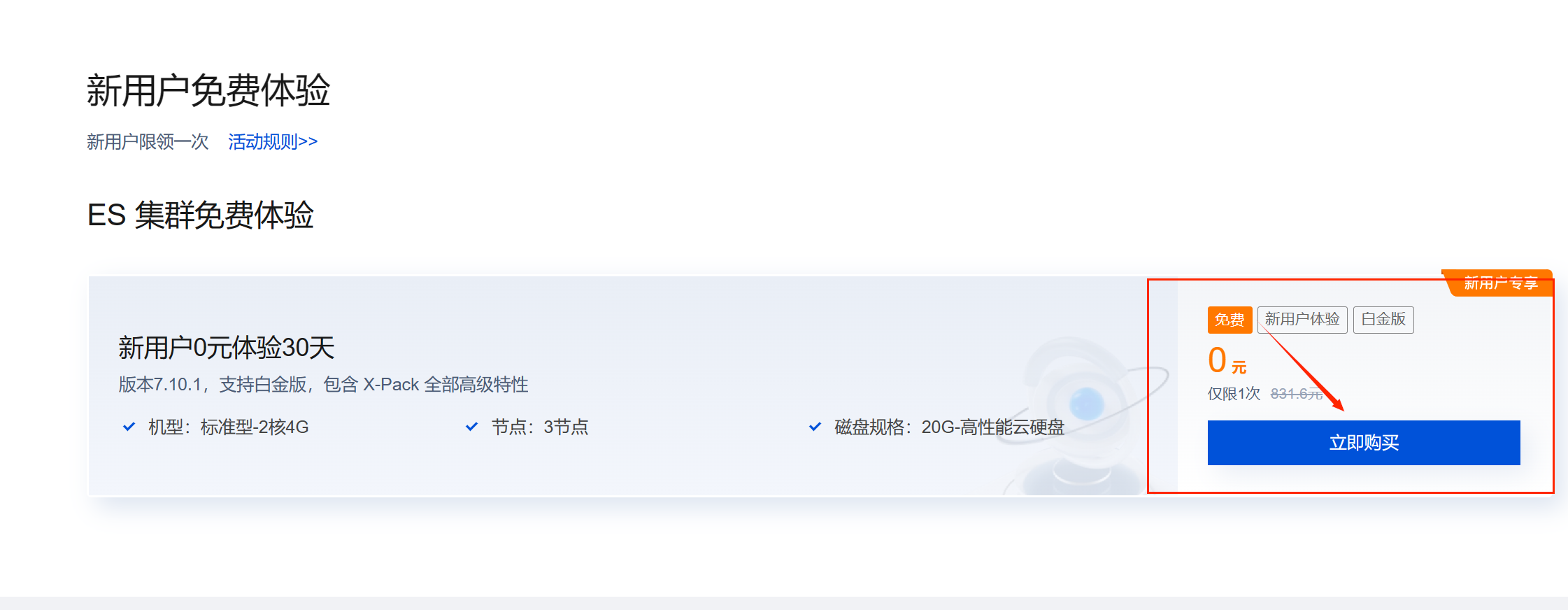This screenshot has height=610, width=1568.
Task: Click the 节点：3节点 specification text
Action: coord(540,427)
